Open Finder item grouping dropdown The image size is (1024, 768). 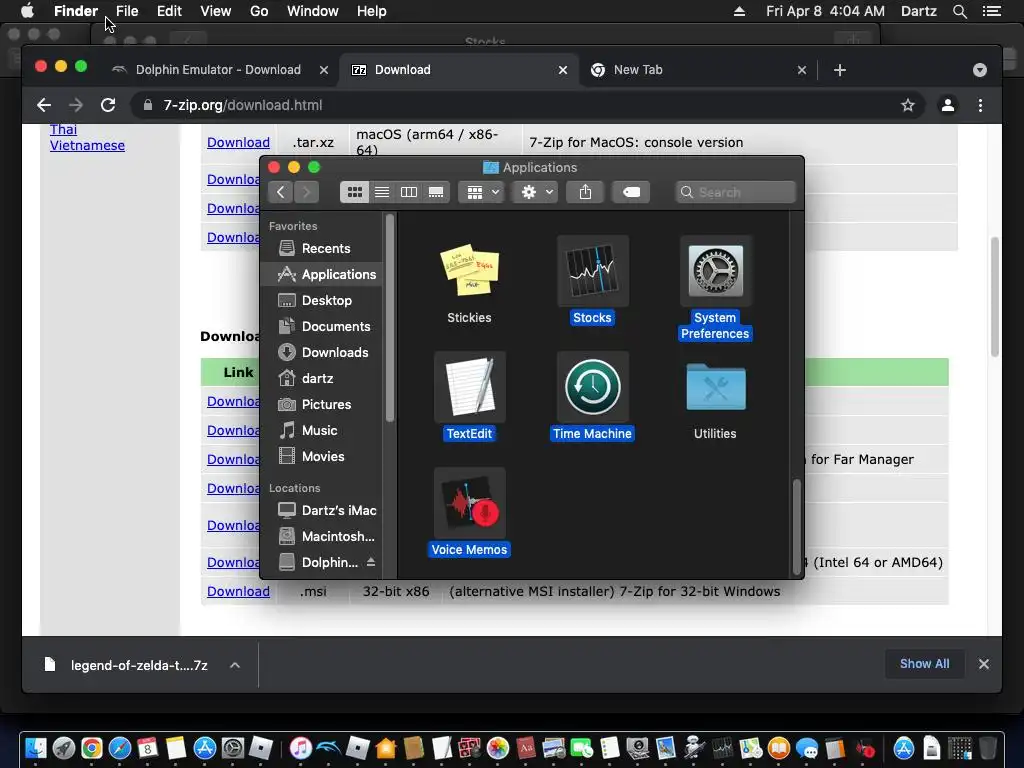(482, 192)
